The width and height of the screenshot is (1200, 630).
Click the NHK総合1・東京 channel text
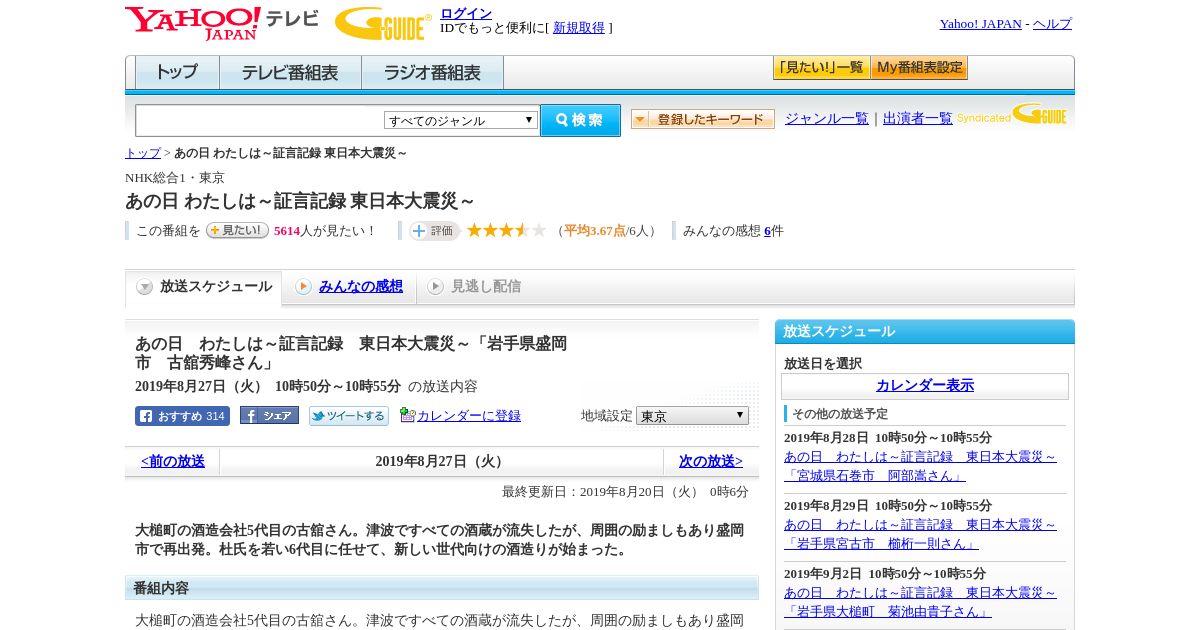tap(175, 178)
